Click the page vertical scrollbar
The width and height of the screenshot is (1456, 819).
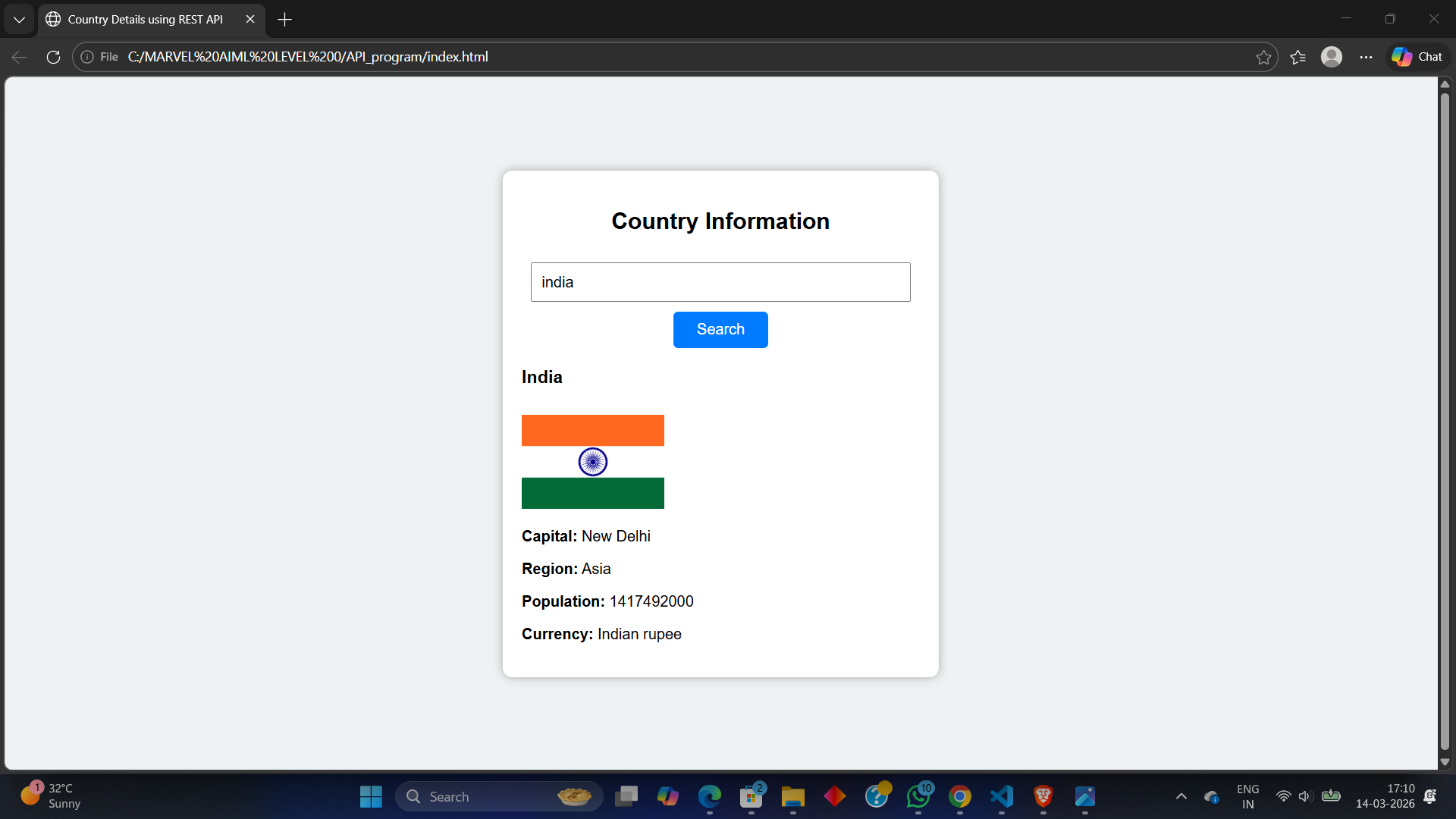(1444, 423)
